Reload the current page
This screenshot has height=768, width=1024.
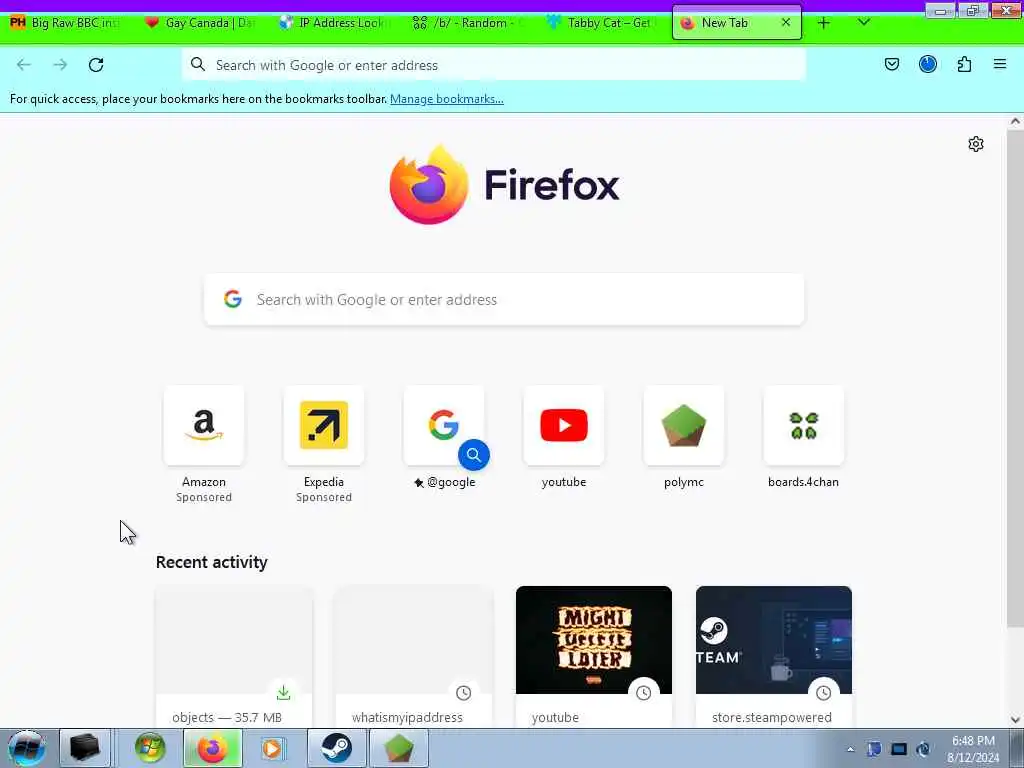(x=96, y=65)
